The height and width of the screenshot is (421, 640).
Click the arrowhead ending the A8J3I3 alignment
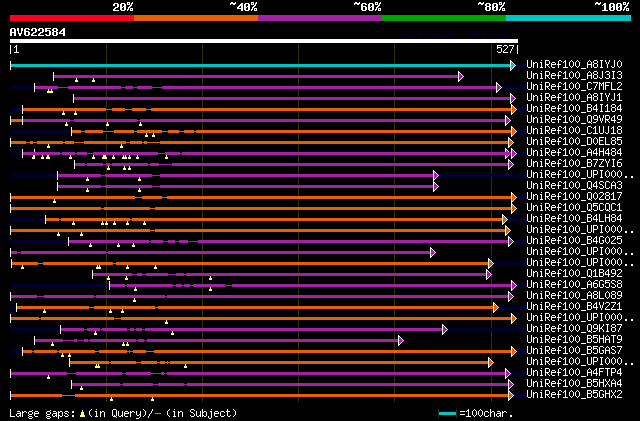[x=461, y=76]
